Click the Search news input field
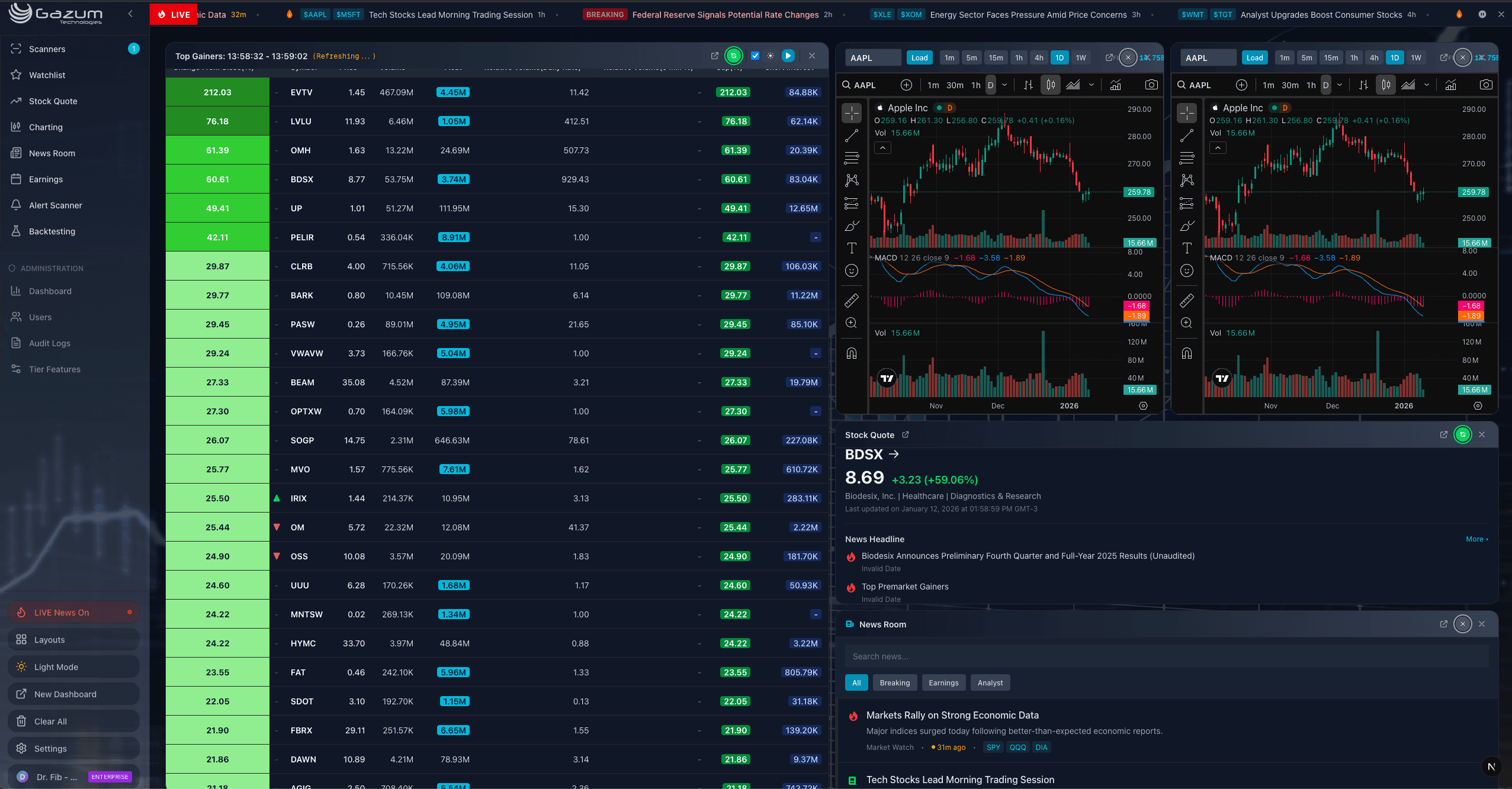 1166,656
